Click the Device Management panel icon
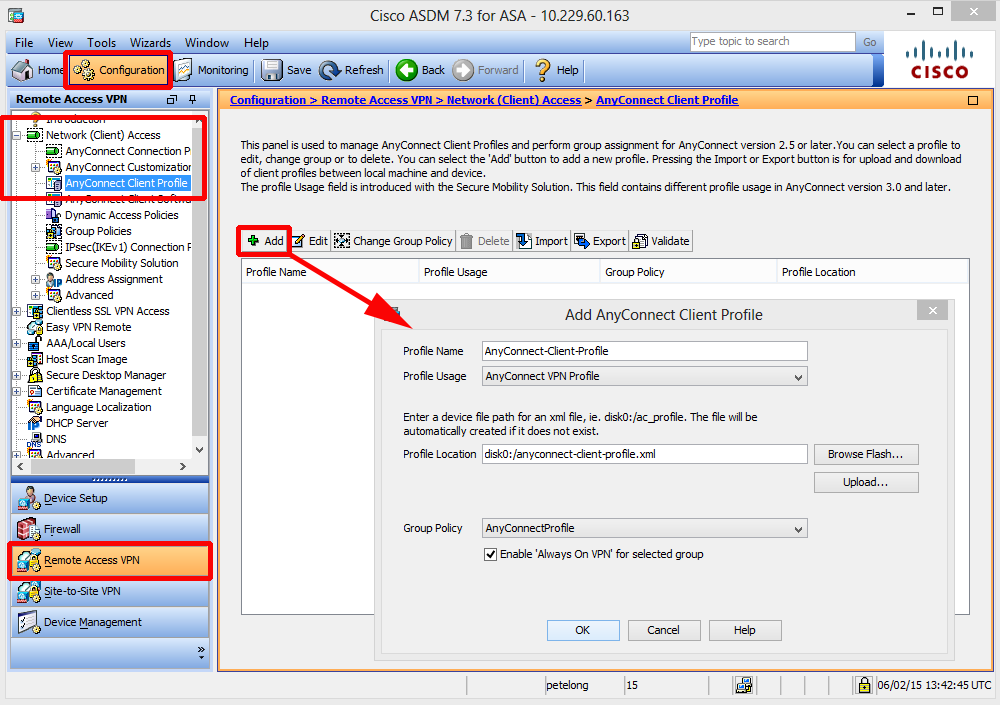Viewport: 1000px width, 705px height. (29, 622)
